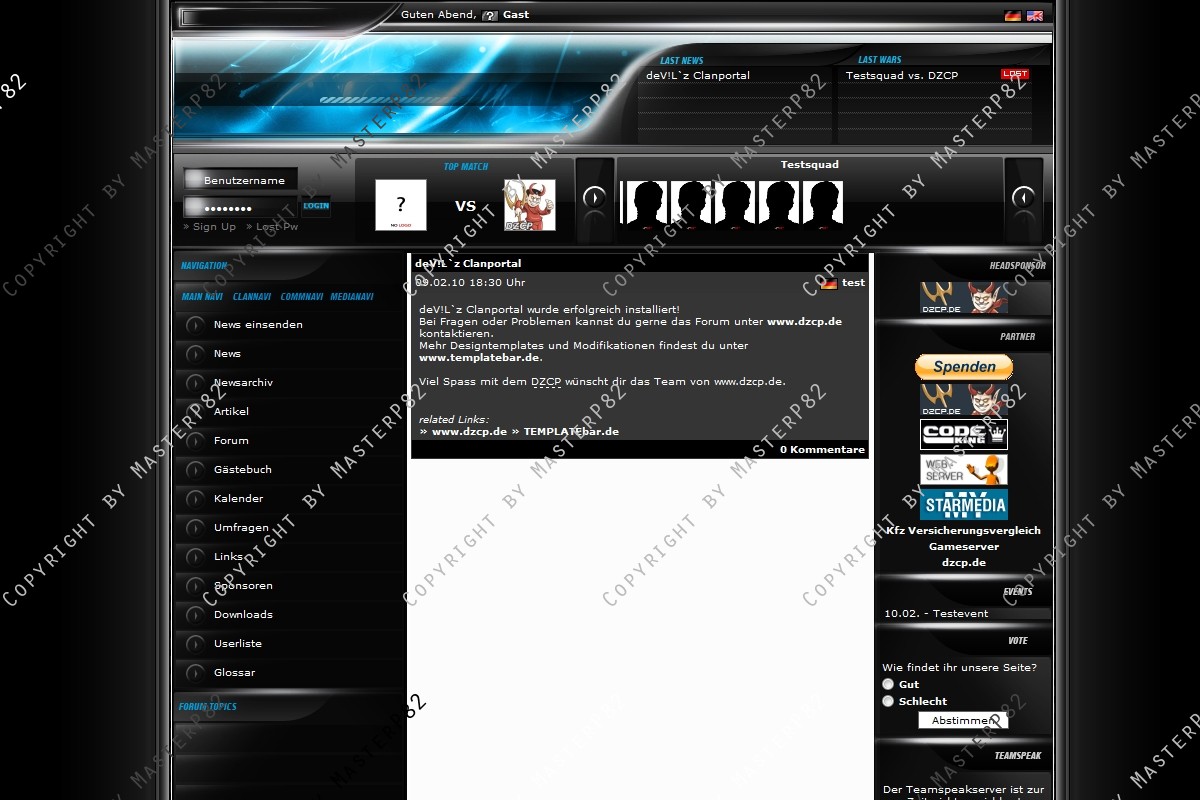Open the Starmedia partner banner
This screenshot has height=800, width=1200.
963,504
